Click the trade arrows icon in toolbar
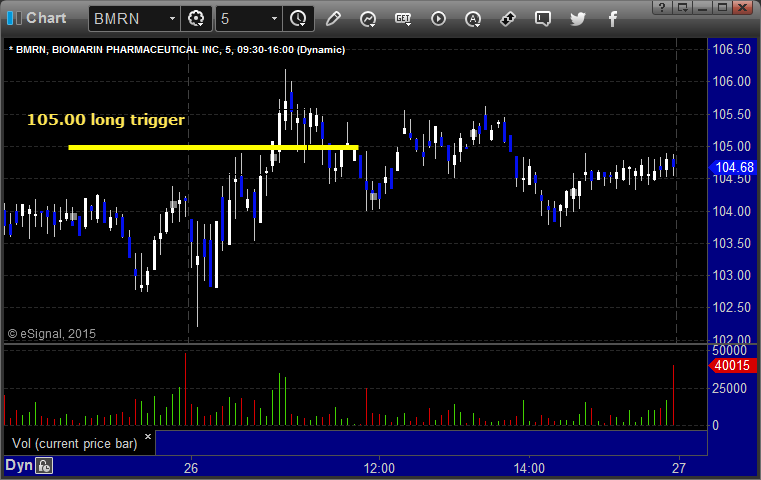The width and height of the screenshot is (761, 480). [508, 19]
